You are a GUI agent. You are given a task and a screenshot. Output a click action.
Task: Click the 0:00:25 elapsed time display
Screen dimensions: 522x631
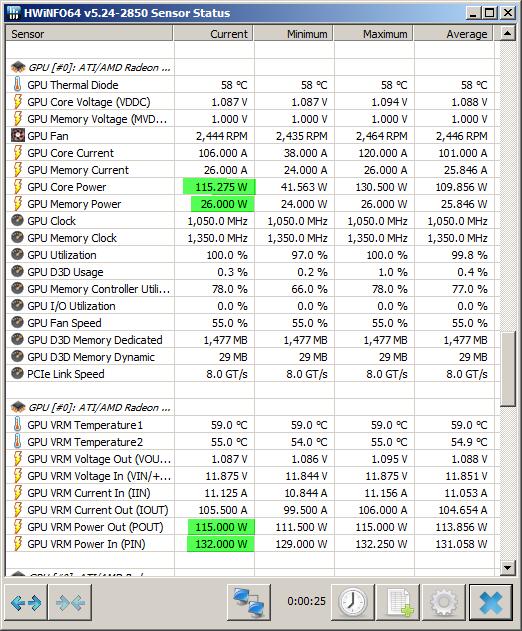click(306, 601)
